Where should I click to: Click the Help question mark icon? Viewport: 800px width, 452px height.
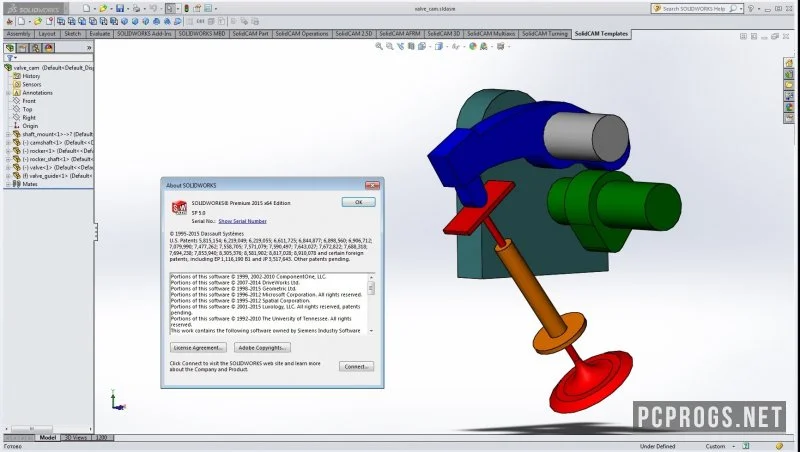(751, 8)
